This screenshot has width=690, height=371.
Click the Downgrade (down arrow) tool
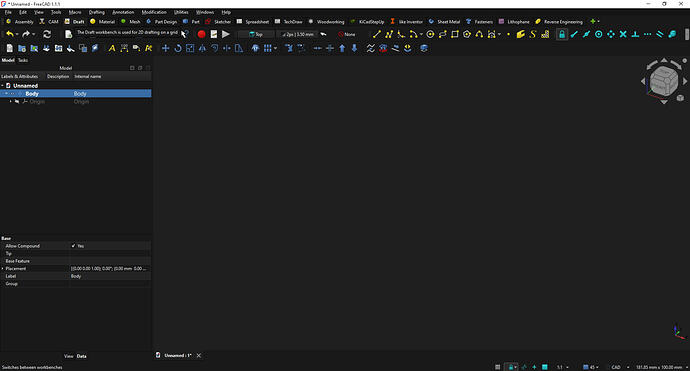coord(354,48)
